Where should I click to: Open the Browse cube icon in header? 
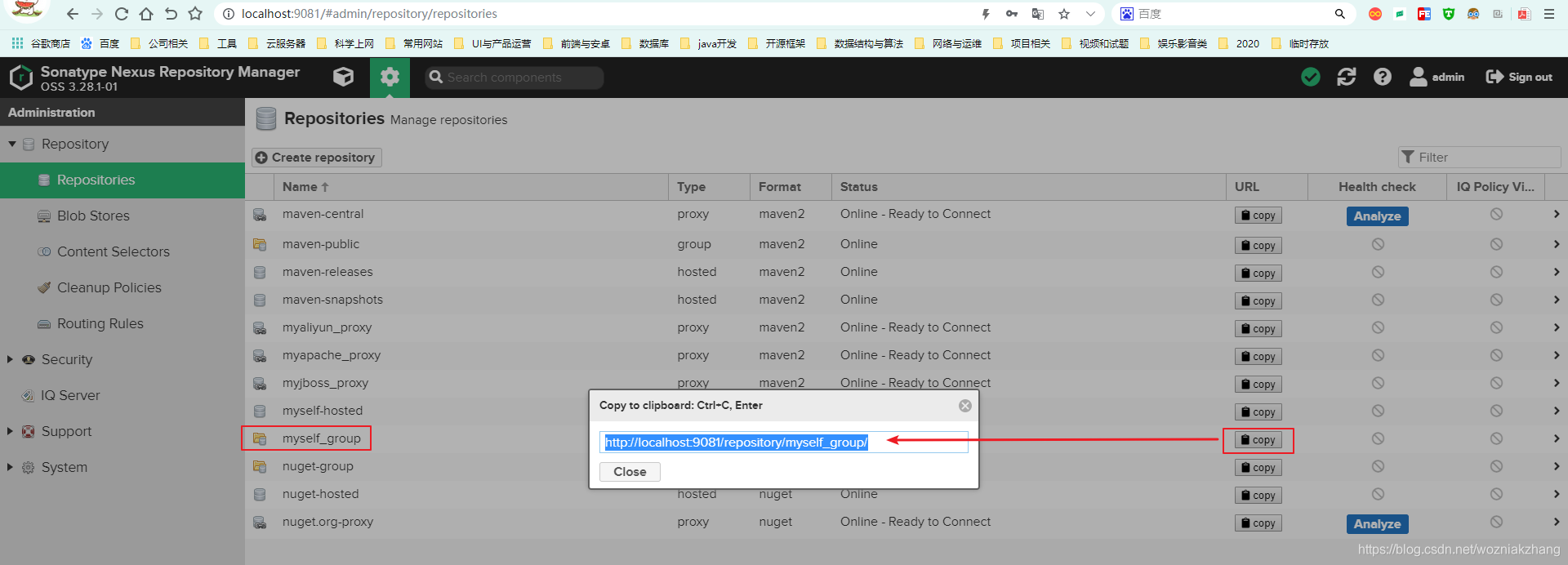[x=344, y=77]
